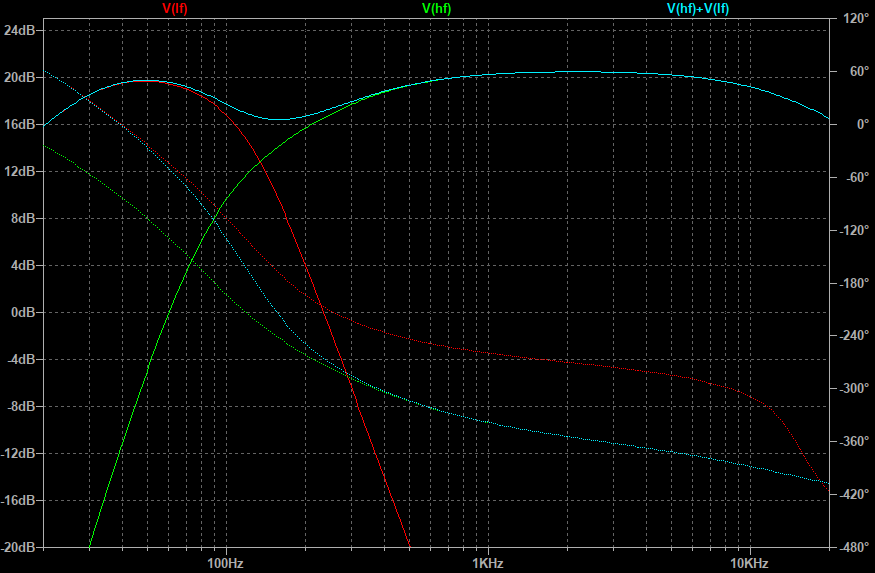Click the -20dB left axis label
This screenshot has width=875, height=573.
18,547
